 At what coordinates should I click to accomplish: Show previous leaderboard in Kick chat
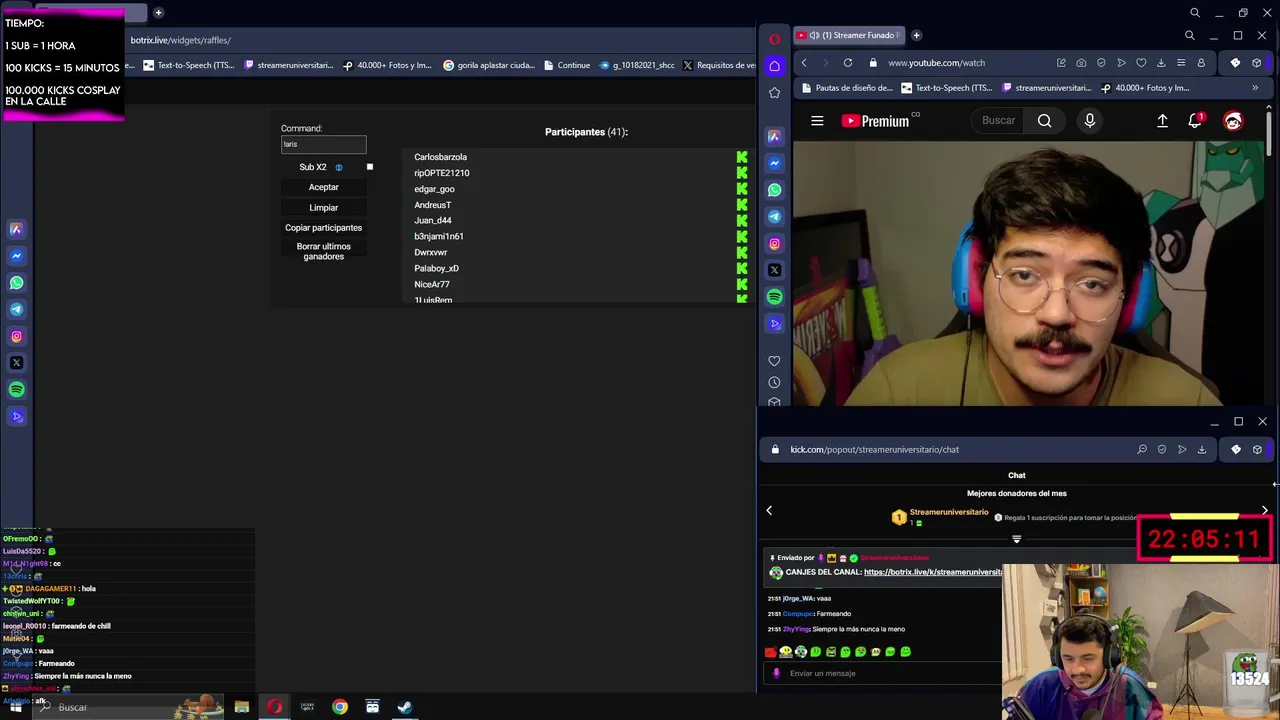click(769, 511)
